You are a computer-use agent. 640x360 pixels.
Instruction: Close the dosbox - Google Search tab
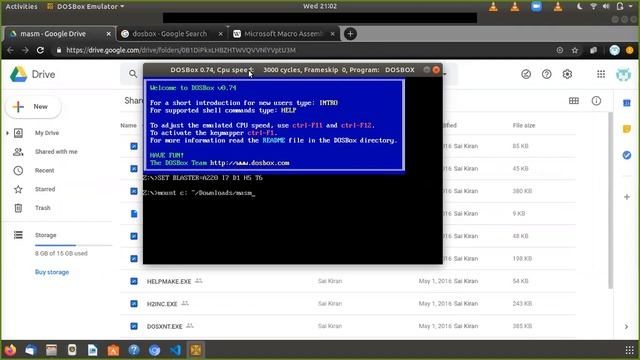tap(220, 34)
